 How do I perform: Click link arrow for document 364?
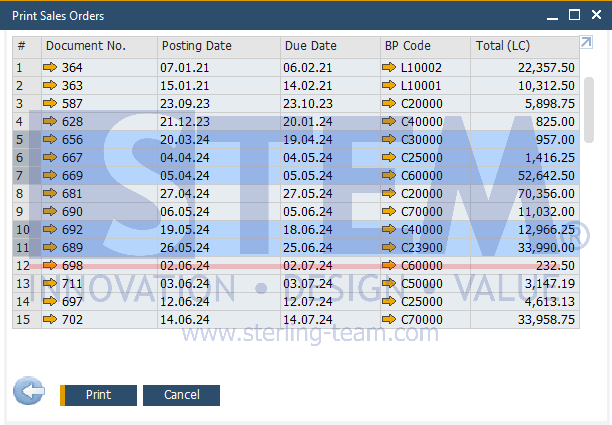[x=51, y=67]
